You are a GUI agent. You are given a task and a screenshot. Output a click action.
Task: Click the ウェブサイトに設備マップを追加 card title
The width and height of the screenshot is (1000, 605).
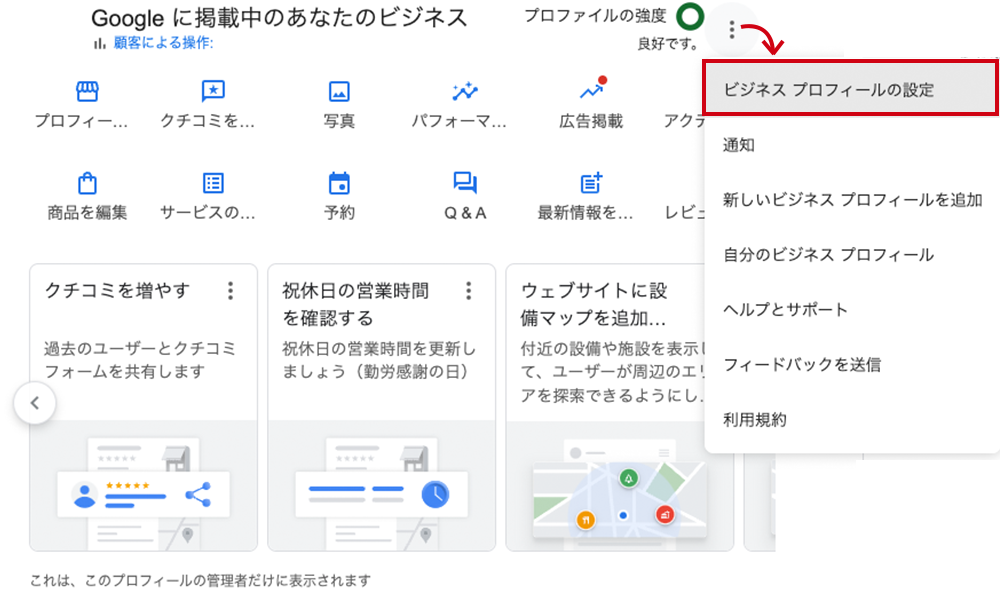point(593,304)
